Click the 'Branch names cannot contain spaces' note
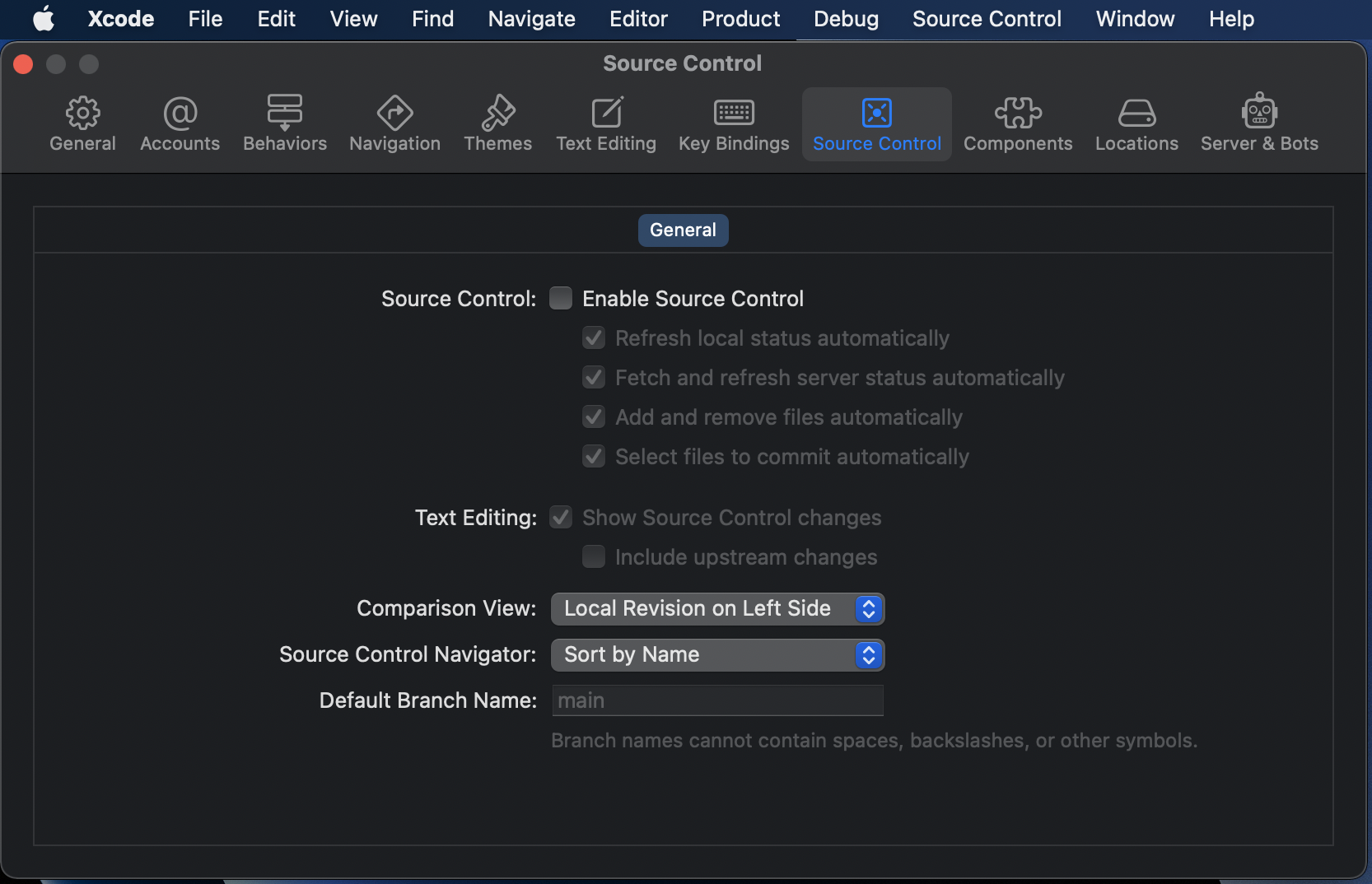Image resolution: width=1372 pixels, height=884 pixels. [x=874, y=741]
